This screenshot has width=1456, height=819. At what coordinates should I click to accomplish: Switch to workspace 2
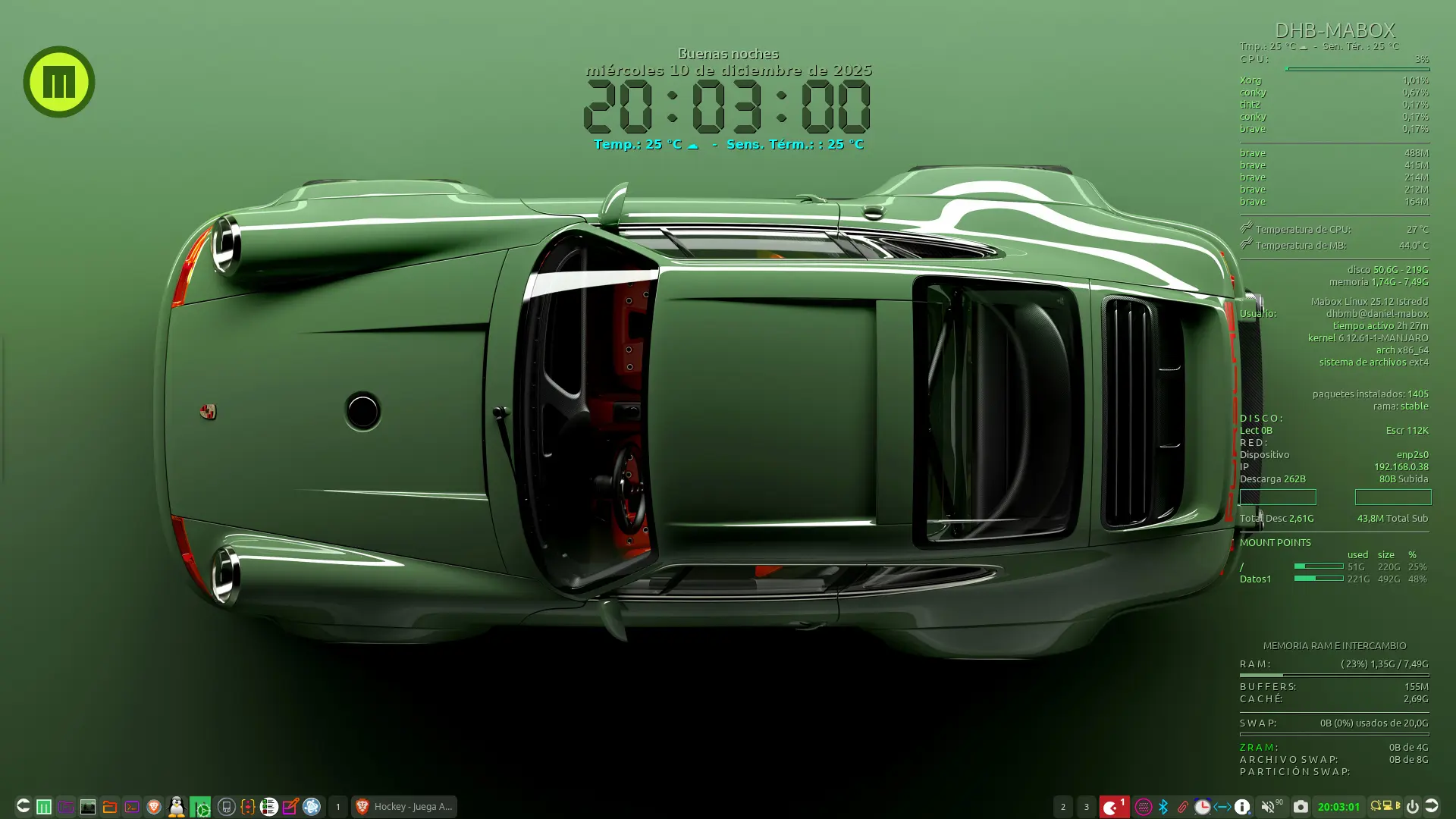click(1063, 807)
